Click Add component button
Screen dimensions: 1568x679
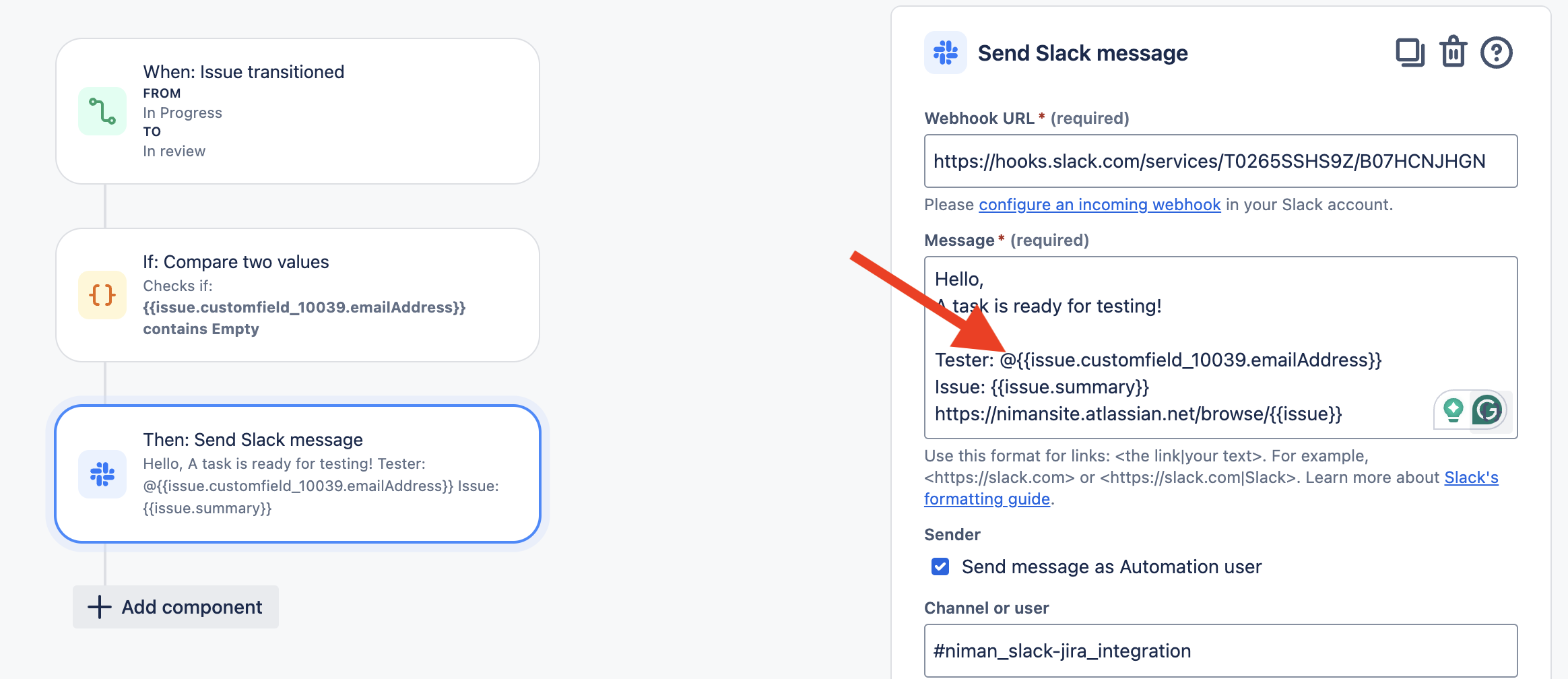(176, 607)
